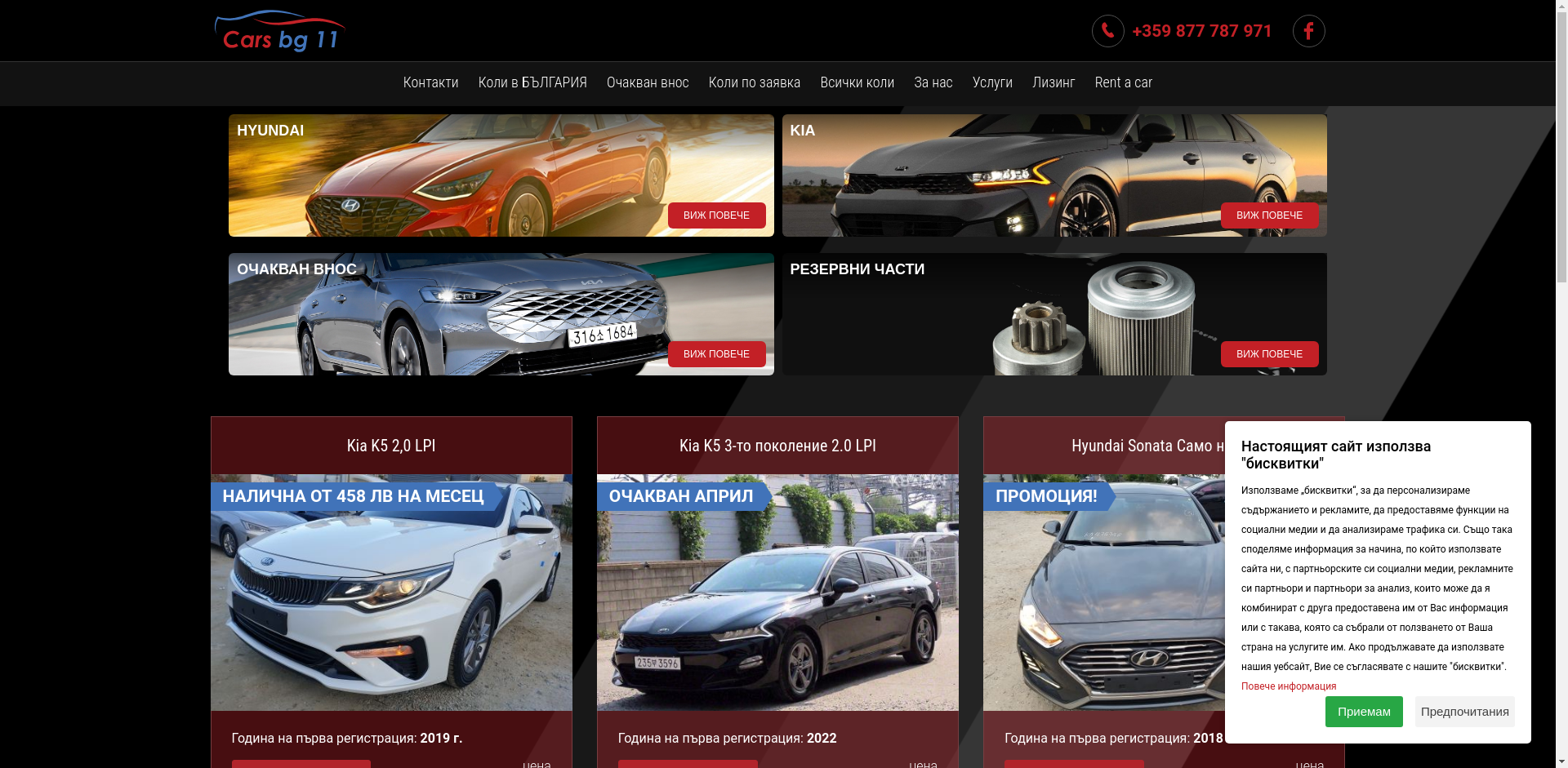Click ВИЖ ПОВЕЧЕ on Hyundai banner
The width and height of the screenshot is (1568, 768).
[716, 215]
